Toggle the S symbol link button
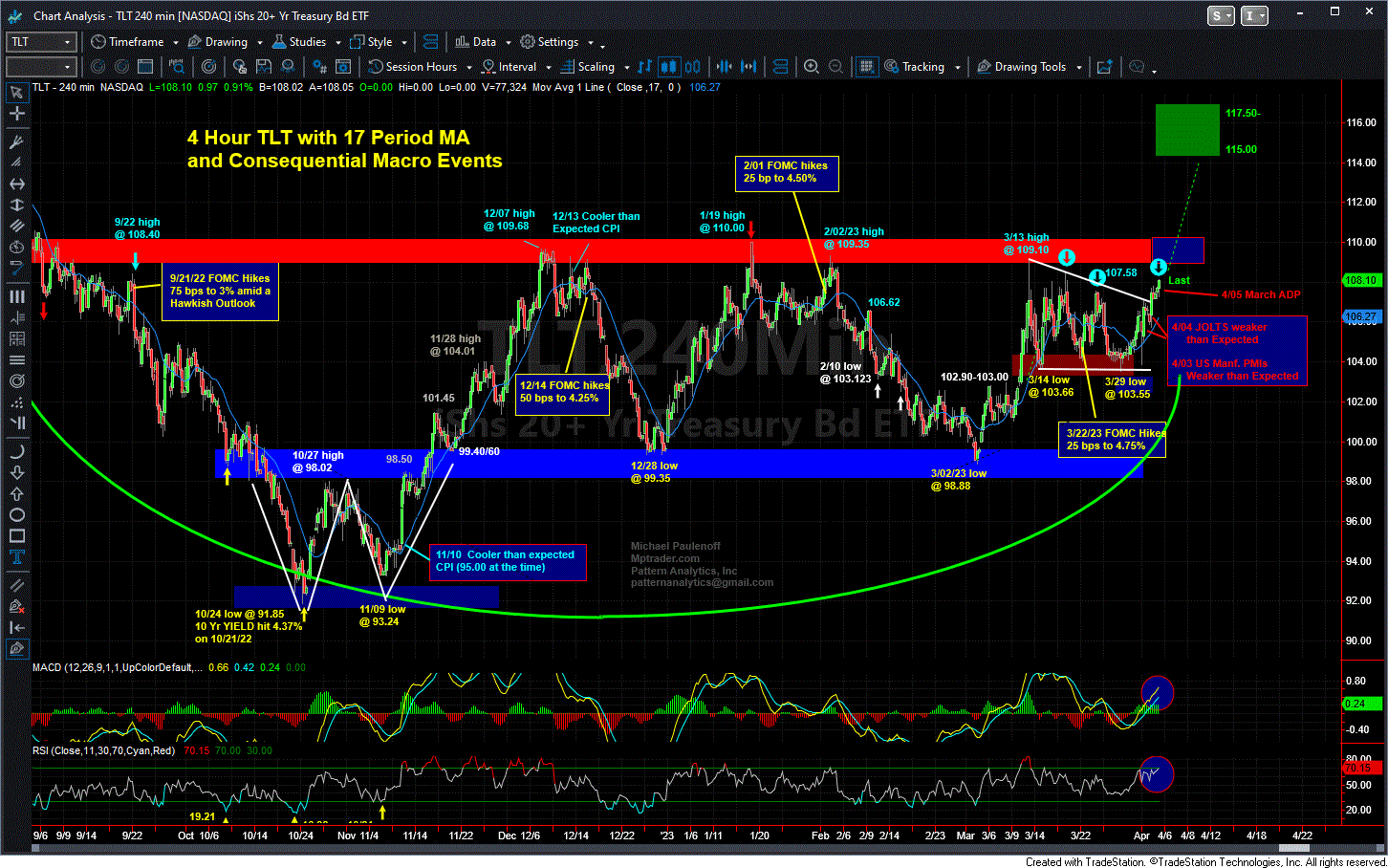 click(x=1221, y=15)
